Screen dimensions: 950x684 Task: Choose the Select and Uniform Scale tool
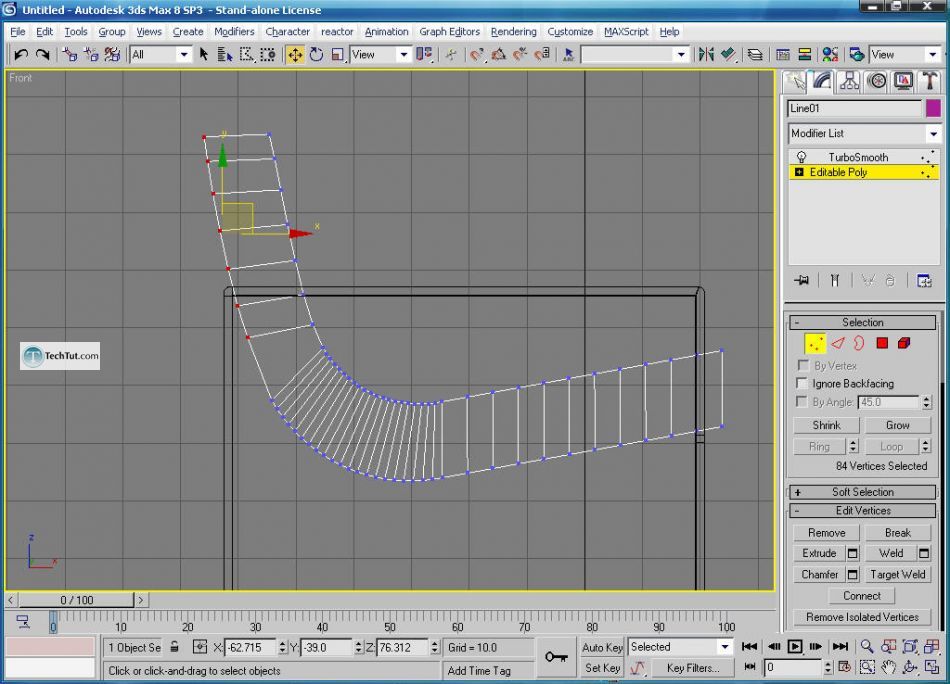click(337, 55)
